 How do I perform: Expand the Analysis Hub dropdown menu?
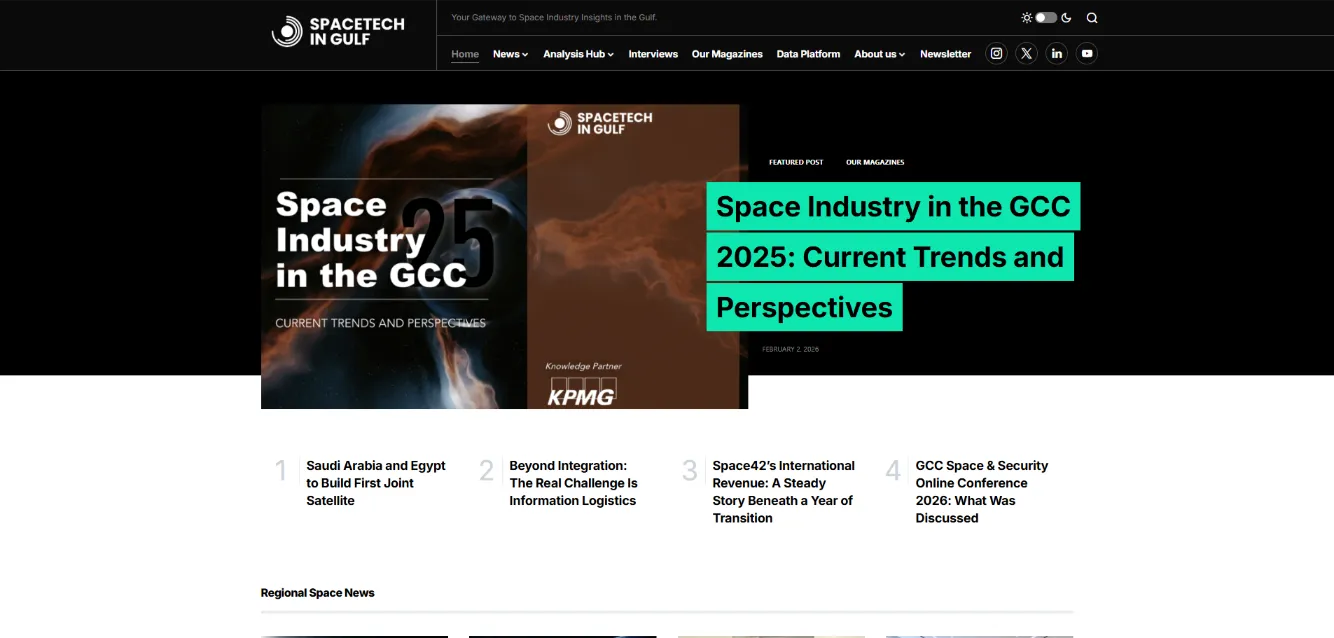[578, 54]
